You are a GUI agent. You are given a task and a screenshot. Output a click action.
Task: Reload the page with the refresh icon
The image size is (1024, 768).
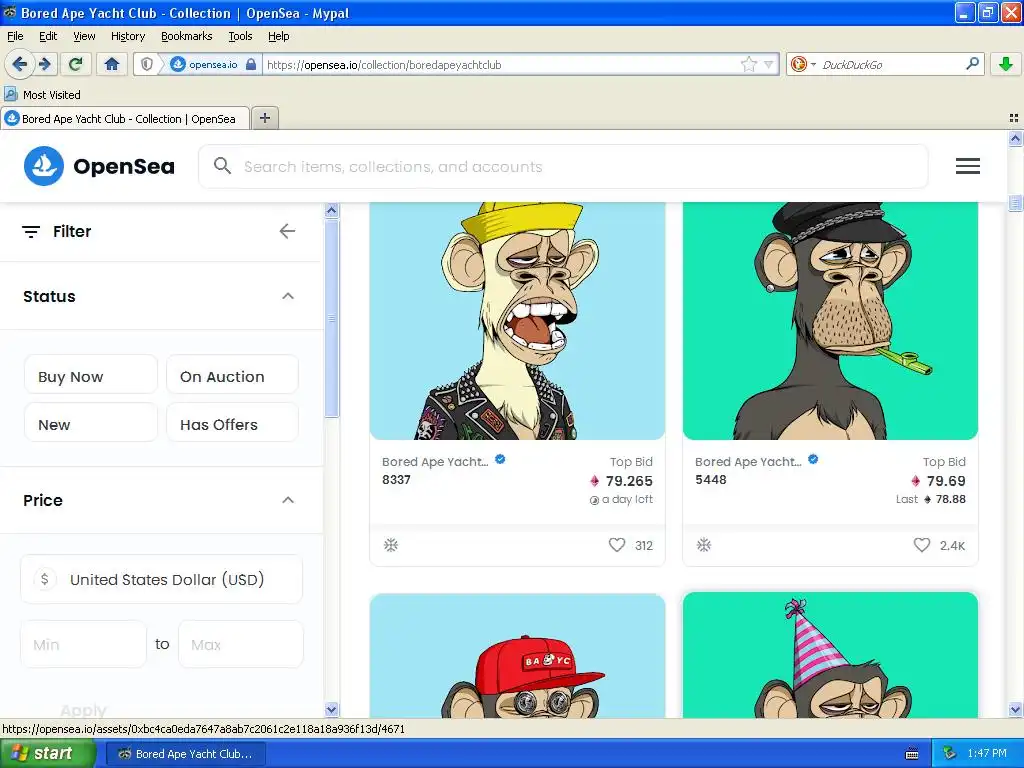(x=76, y=64)
